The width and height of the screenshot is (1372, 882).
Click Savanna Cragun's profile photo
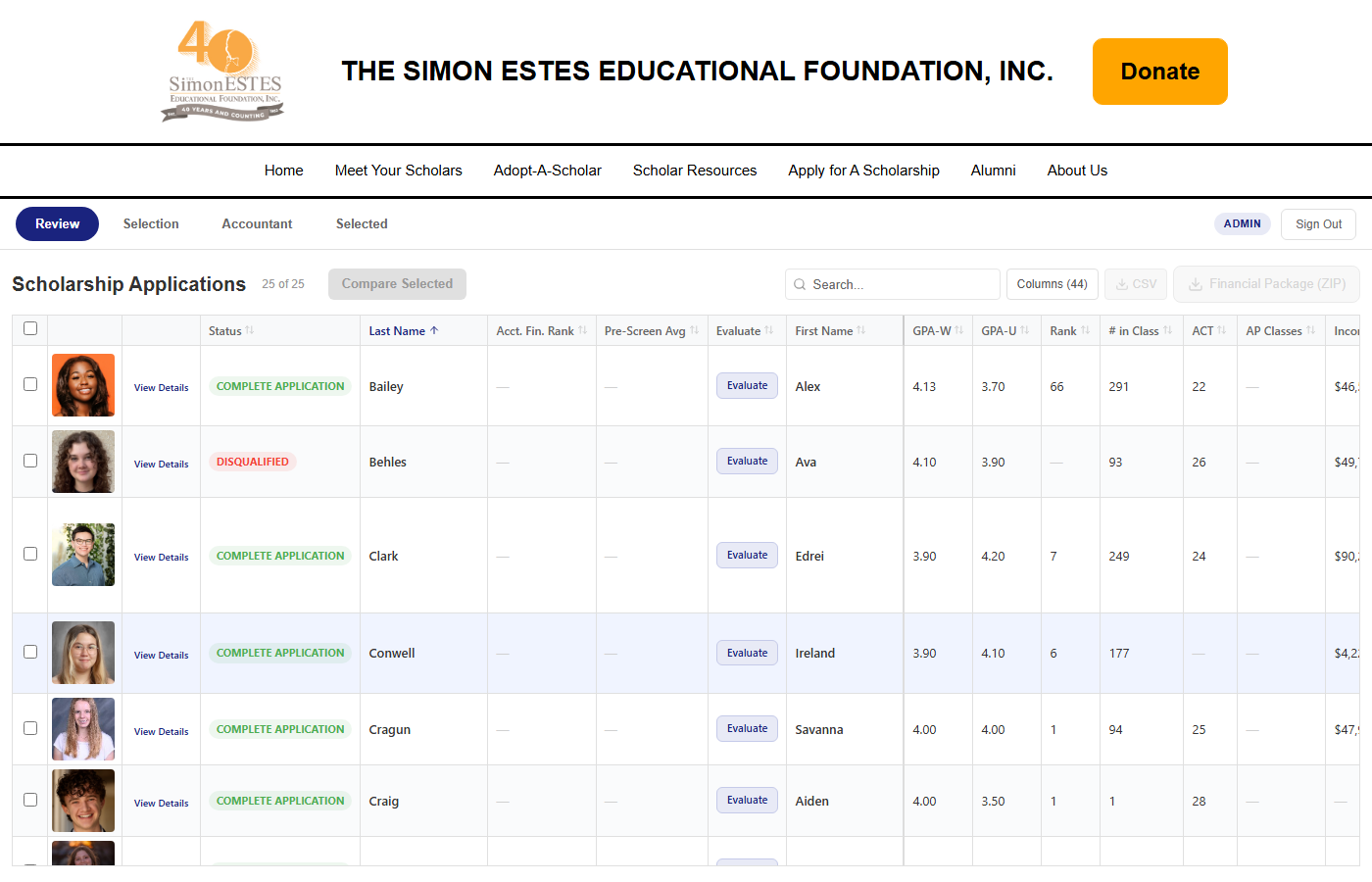tap(83, 729)
